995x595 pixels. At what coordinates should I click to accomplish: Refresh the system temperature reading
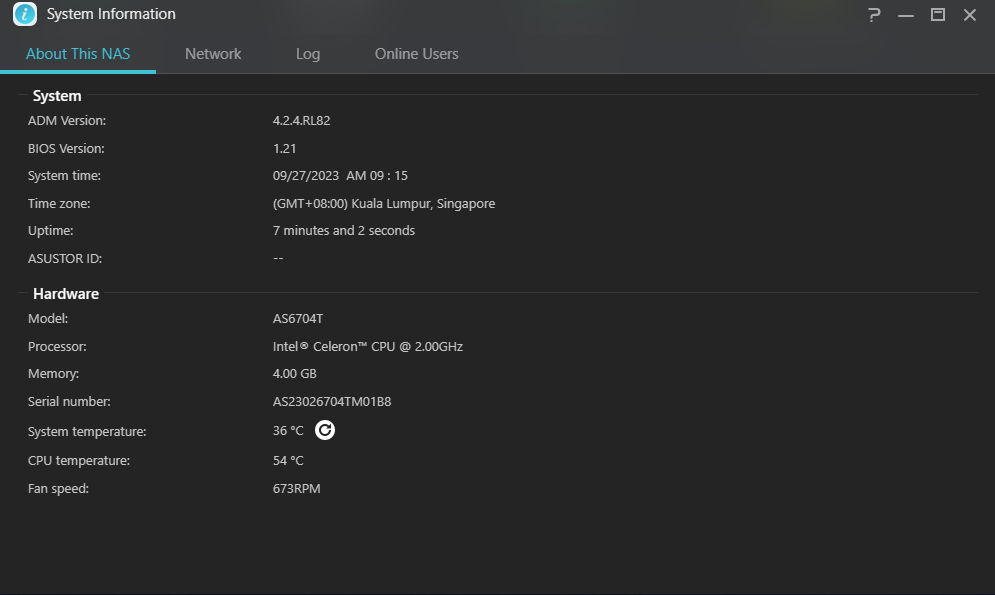(x=324, y=430)
